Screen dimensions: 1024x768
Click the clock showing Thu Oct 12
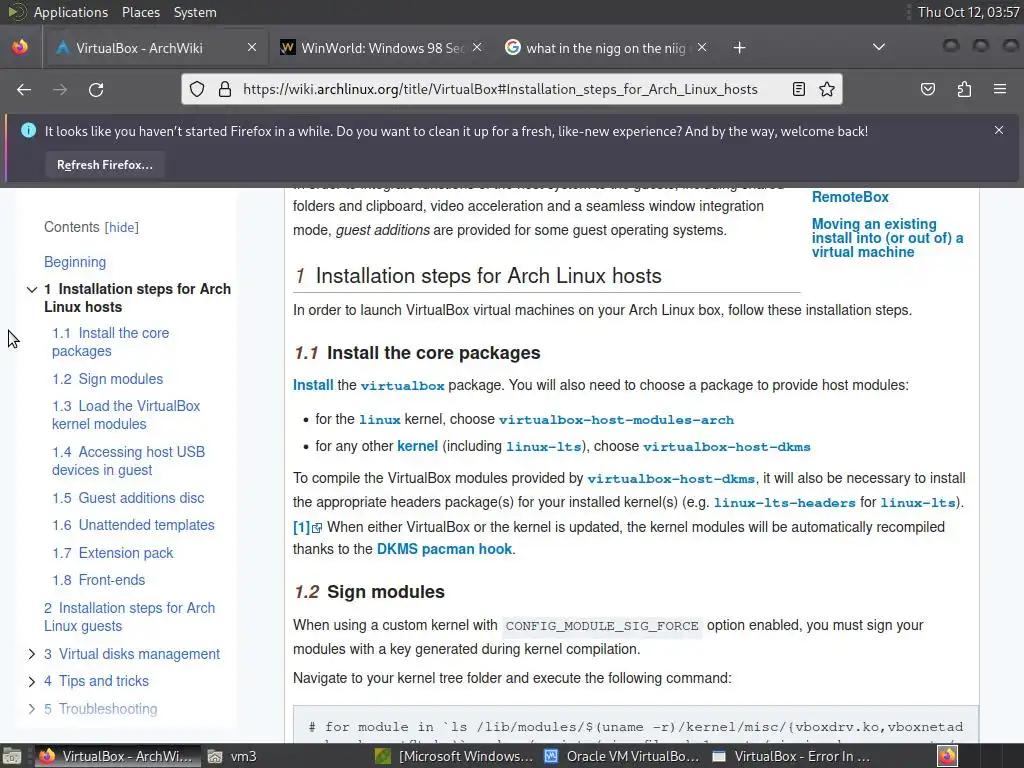pyautogui.click(x=968, y=12)
